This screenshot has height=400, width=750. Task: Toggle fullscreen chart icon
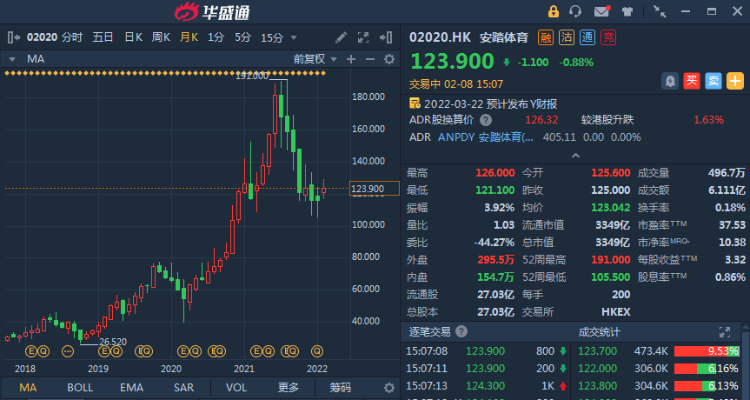click(363, 37)
